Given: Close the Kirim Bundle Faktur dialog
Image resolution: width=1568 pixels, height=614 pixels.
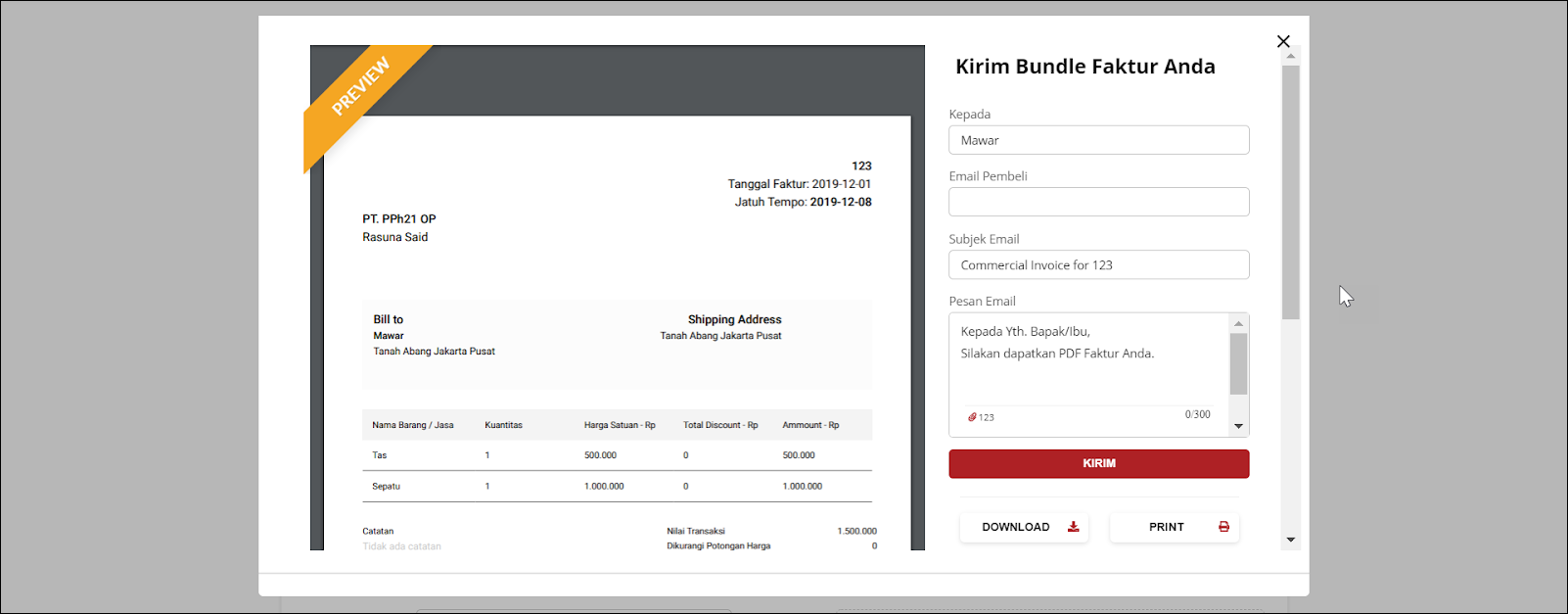Looking at the screenshot, I should coord(1283,41).
